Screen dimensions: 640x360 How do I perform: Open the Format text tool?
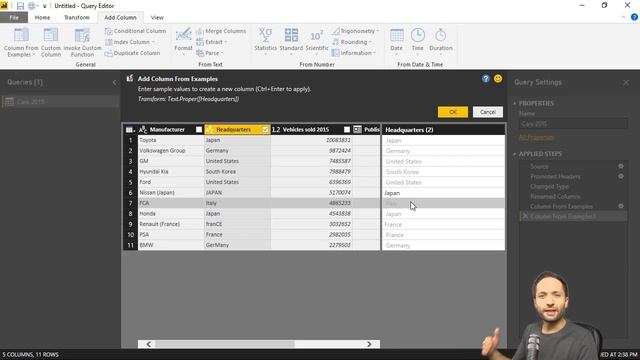point(183,41)
